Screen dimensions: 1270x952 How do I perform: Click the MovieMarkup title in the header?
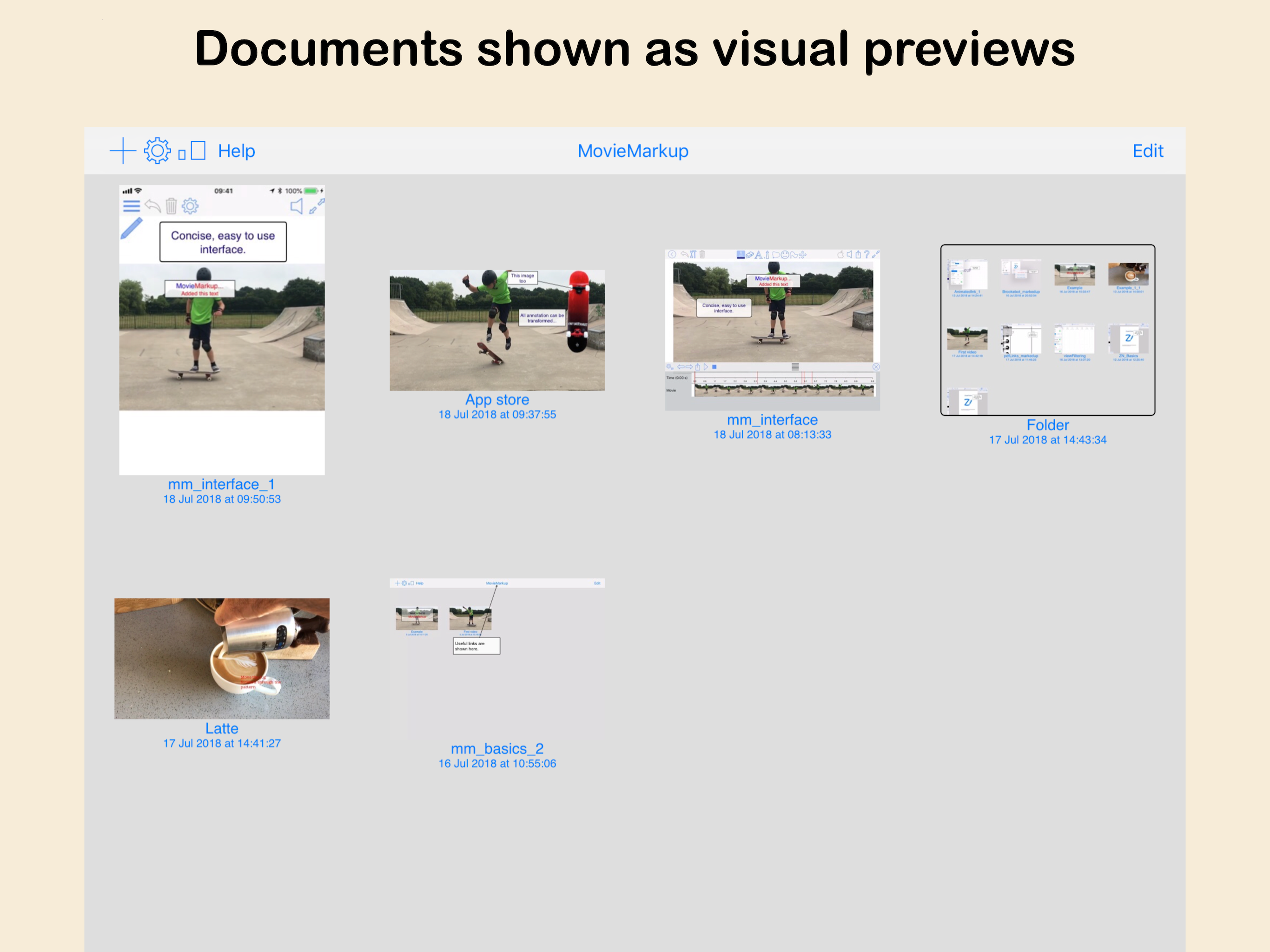click(x=633, y=151)
